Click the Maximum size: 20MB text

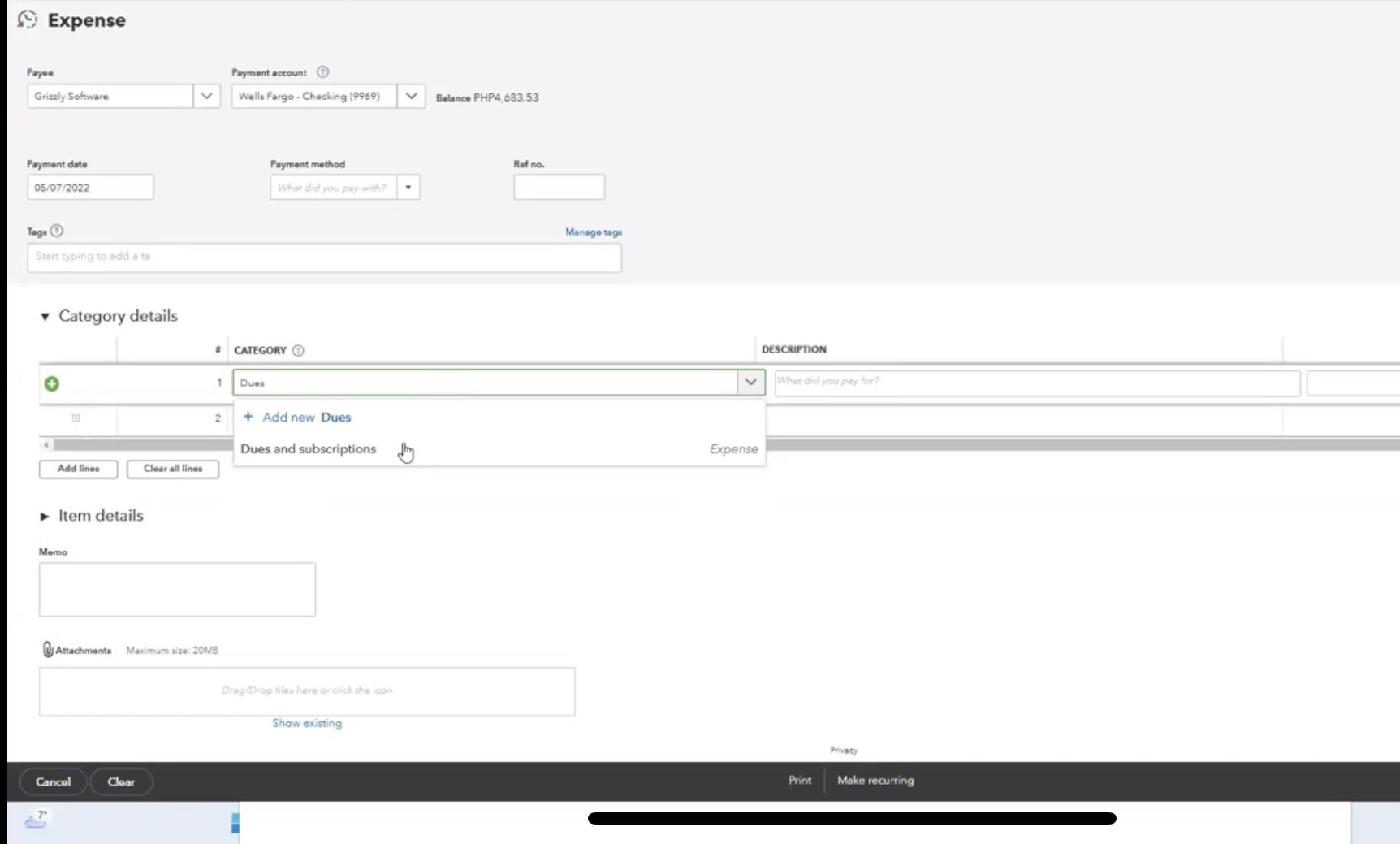click(x=172, y=651)
